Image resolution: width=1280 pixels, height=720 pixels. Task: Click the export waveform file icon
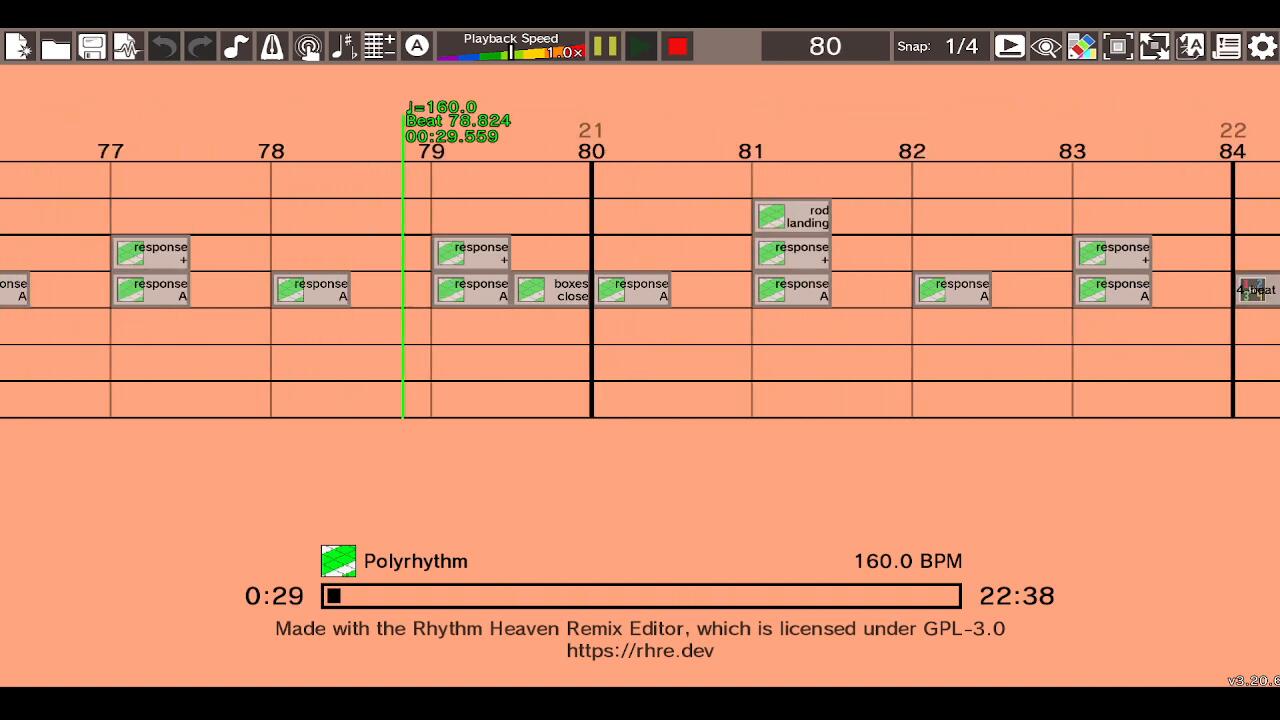[127, 47]
